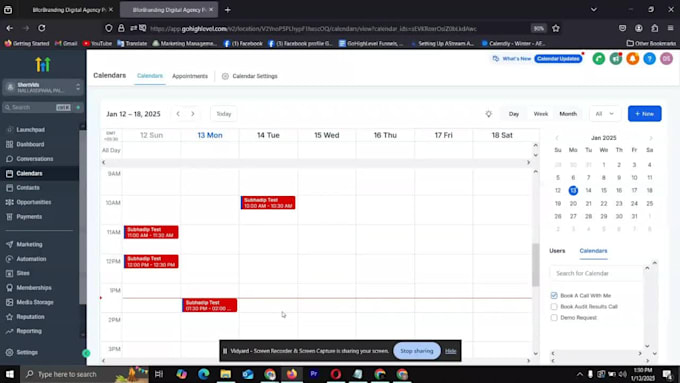Screen dimensions: 680x383
Task: Show previous month in mini calendar
Action: pyautogui.click(x=557, y=138)
